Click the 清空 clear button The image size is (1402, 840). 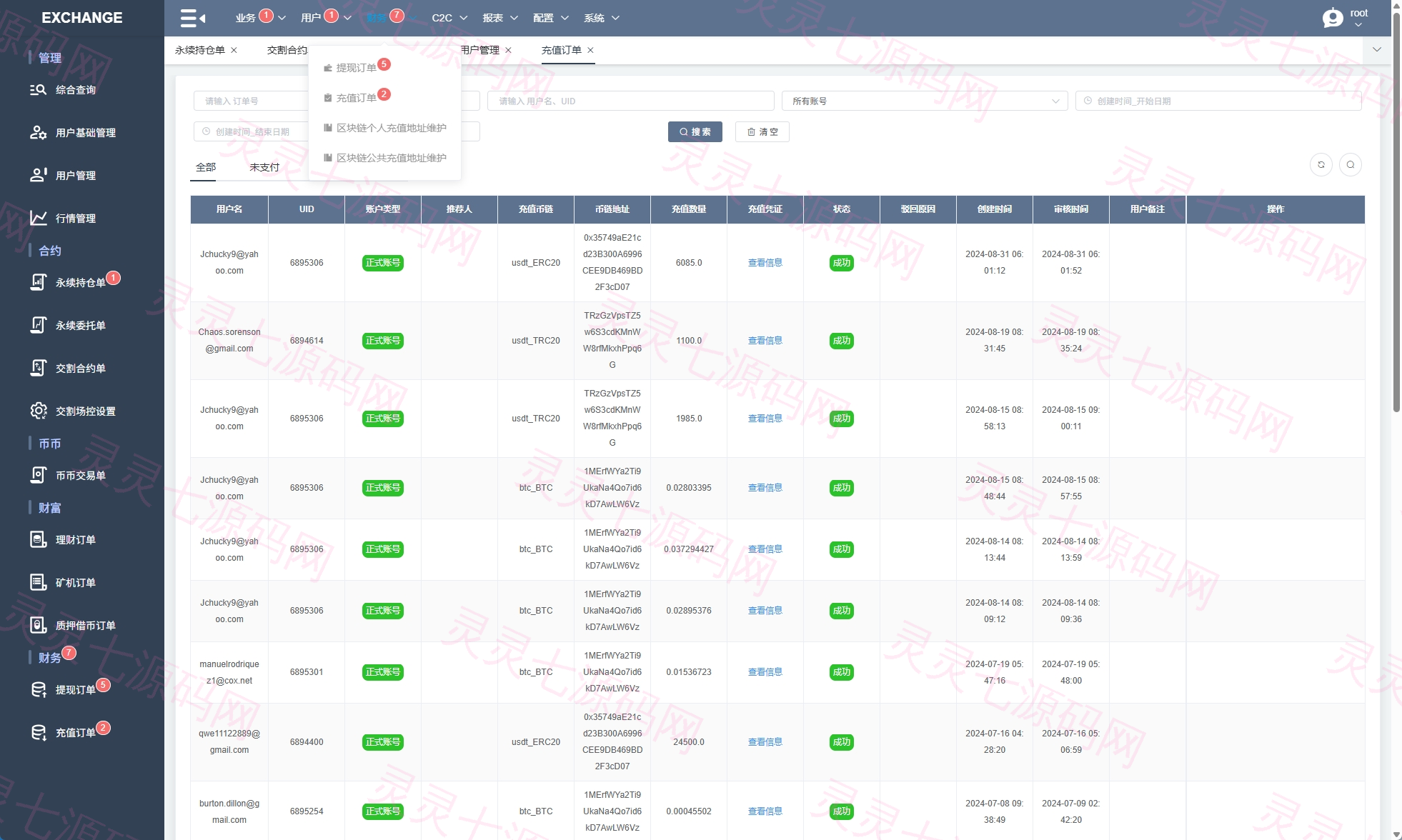(x=762, y=132)
